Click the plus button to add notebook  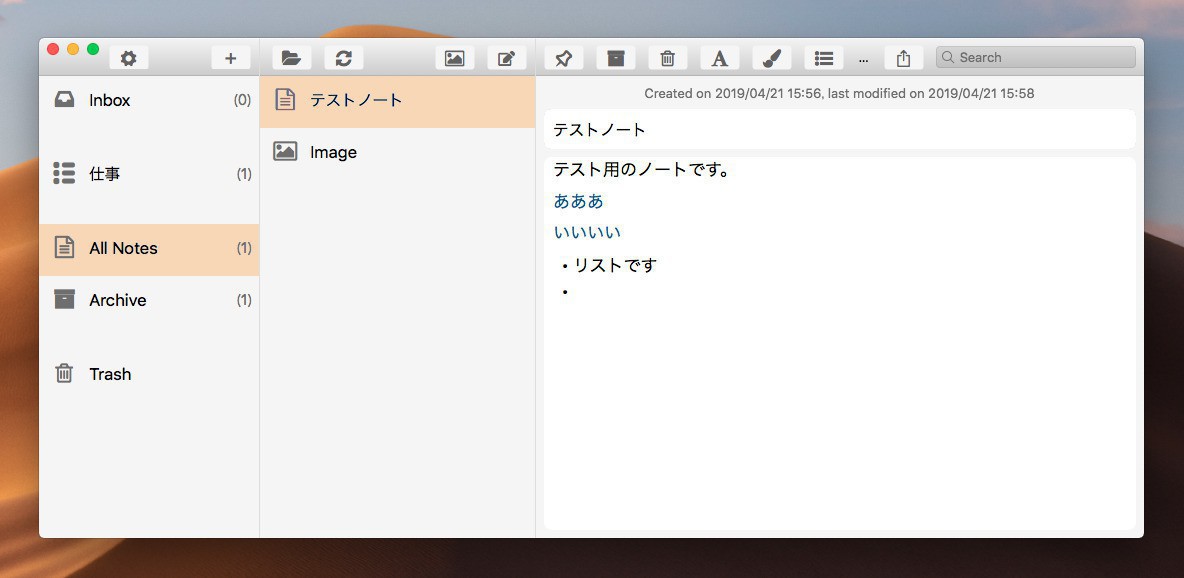pyautogui.click(x=231, y=58)
